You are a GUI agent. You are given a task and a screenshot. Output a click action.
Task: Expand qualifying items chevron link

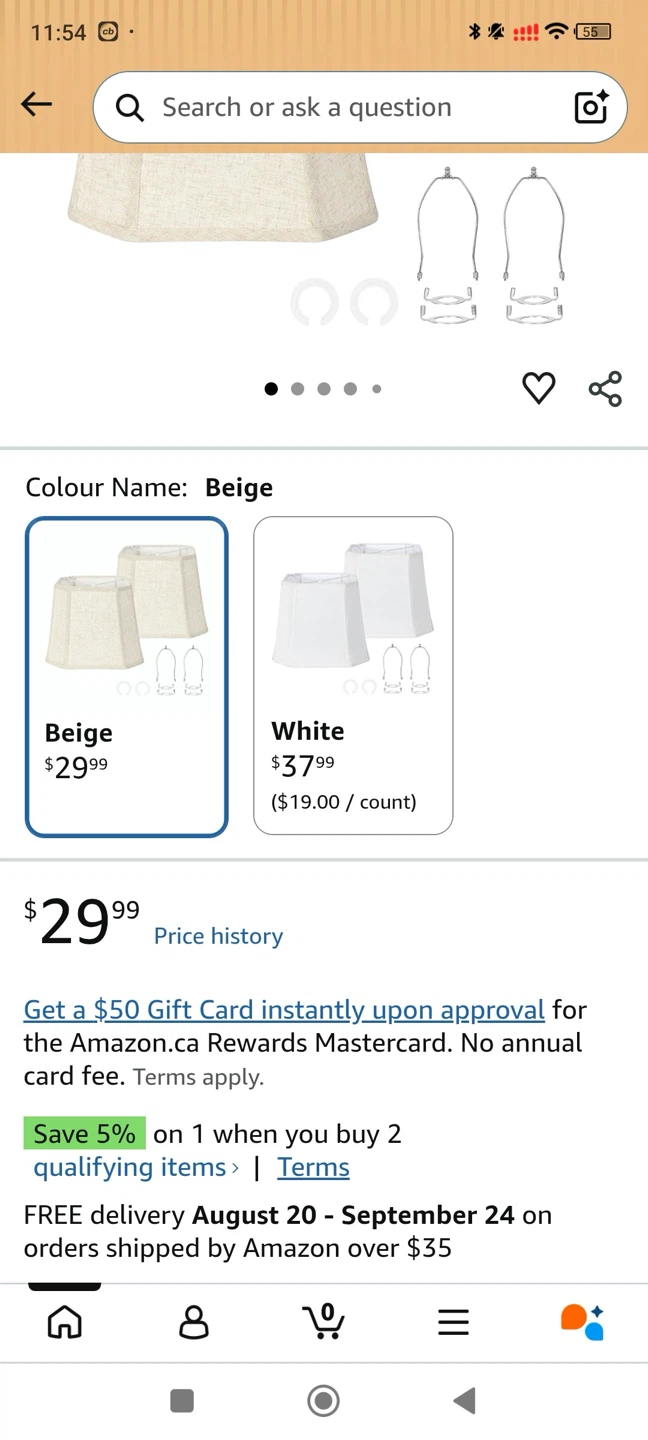(x=136, y=1167)
